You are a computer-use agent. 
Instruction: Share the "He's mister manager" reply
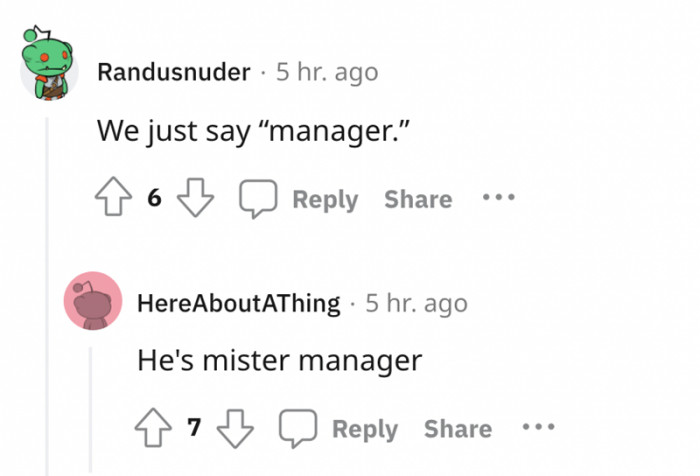click(x=458, y=429)
